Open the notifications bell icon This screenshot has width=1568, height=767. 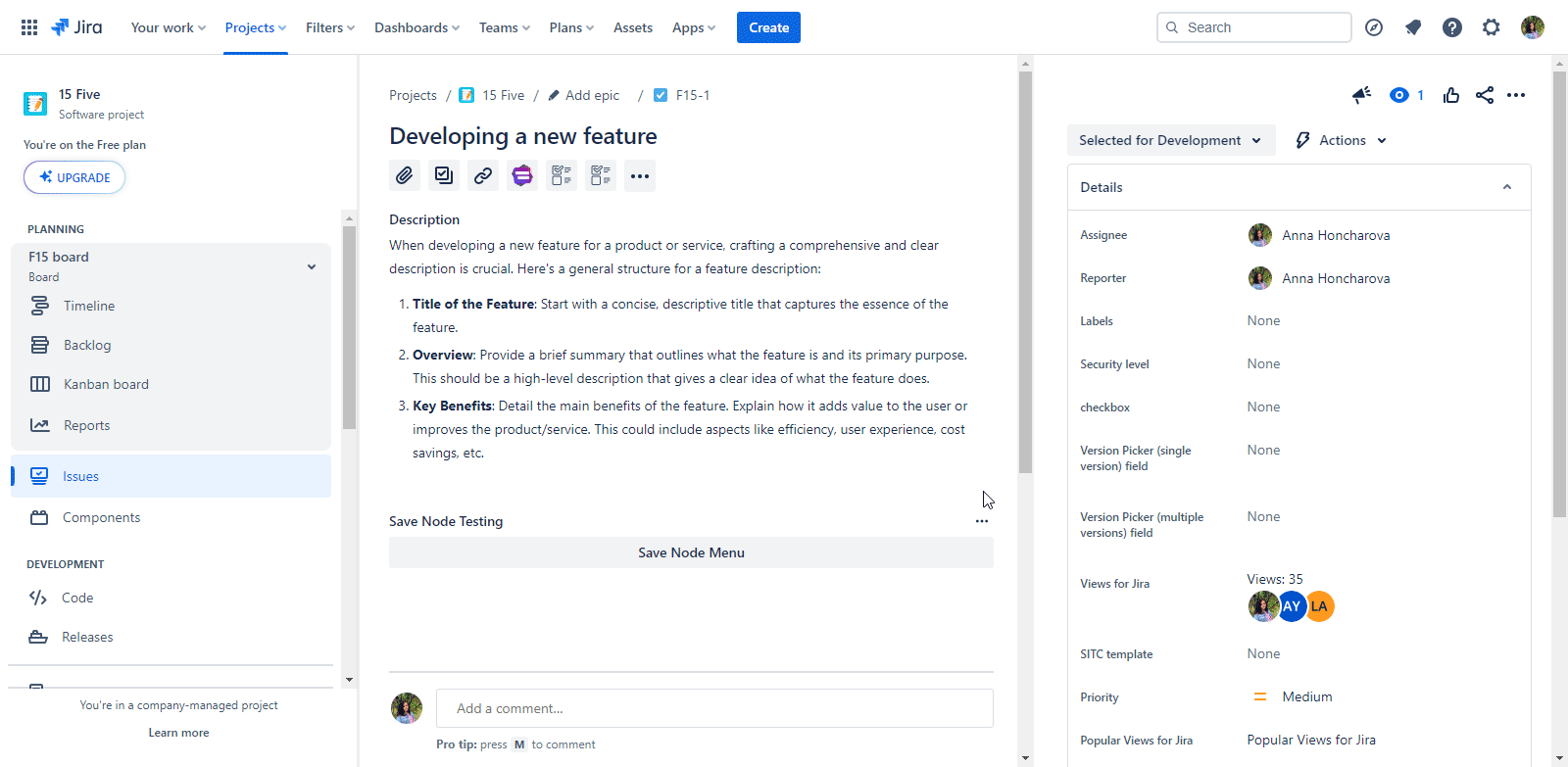click(1412, 27)
